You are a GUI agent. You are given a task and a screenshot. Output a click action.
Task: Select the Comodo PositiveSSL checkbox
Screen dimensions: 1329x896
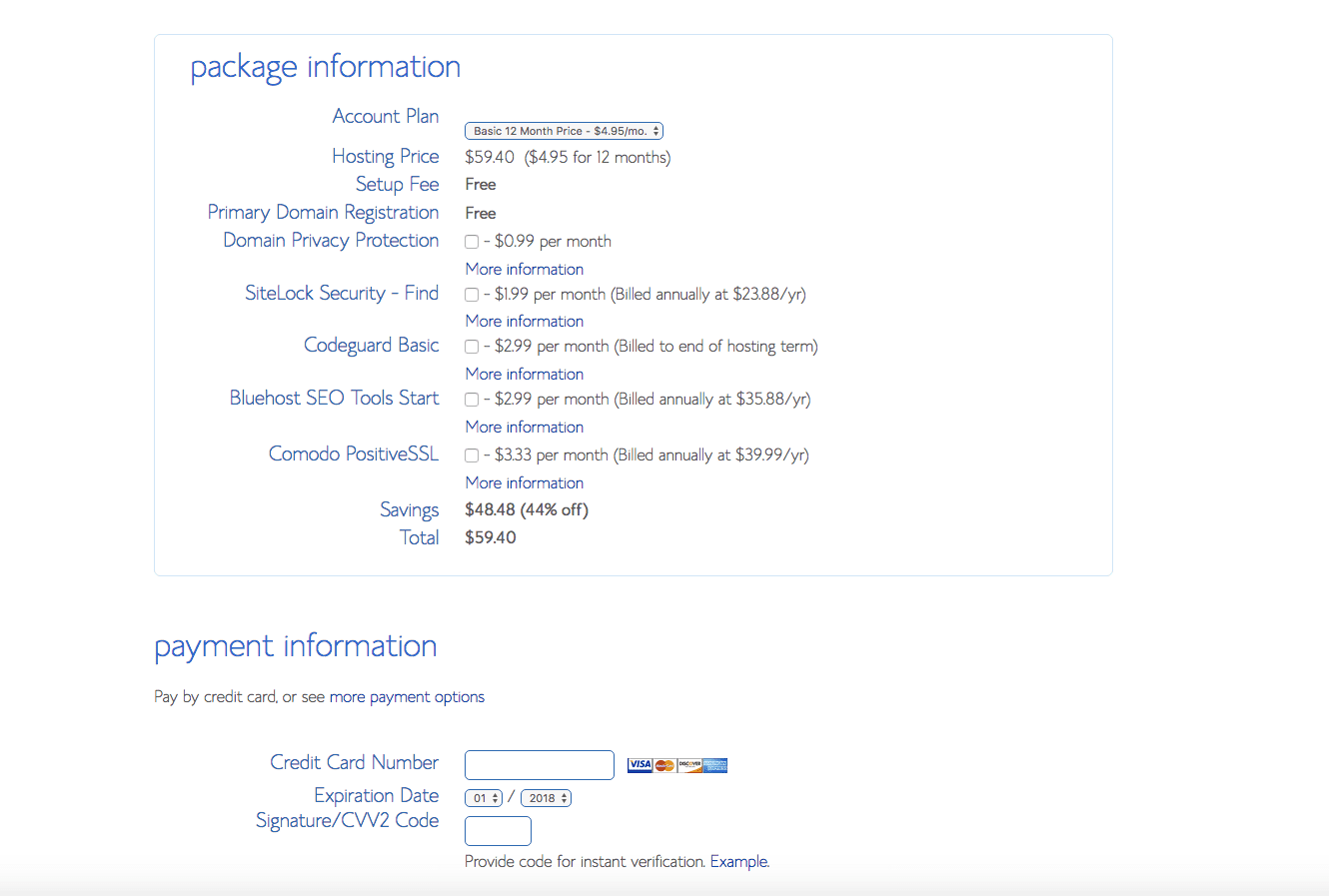point(472,455)
